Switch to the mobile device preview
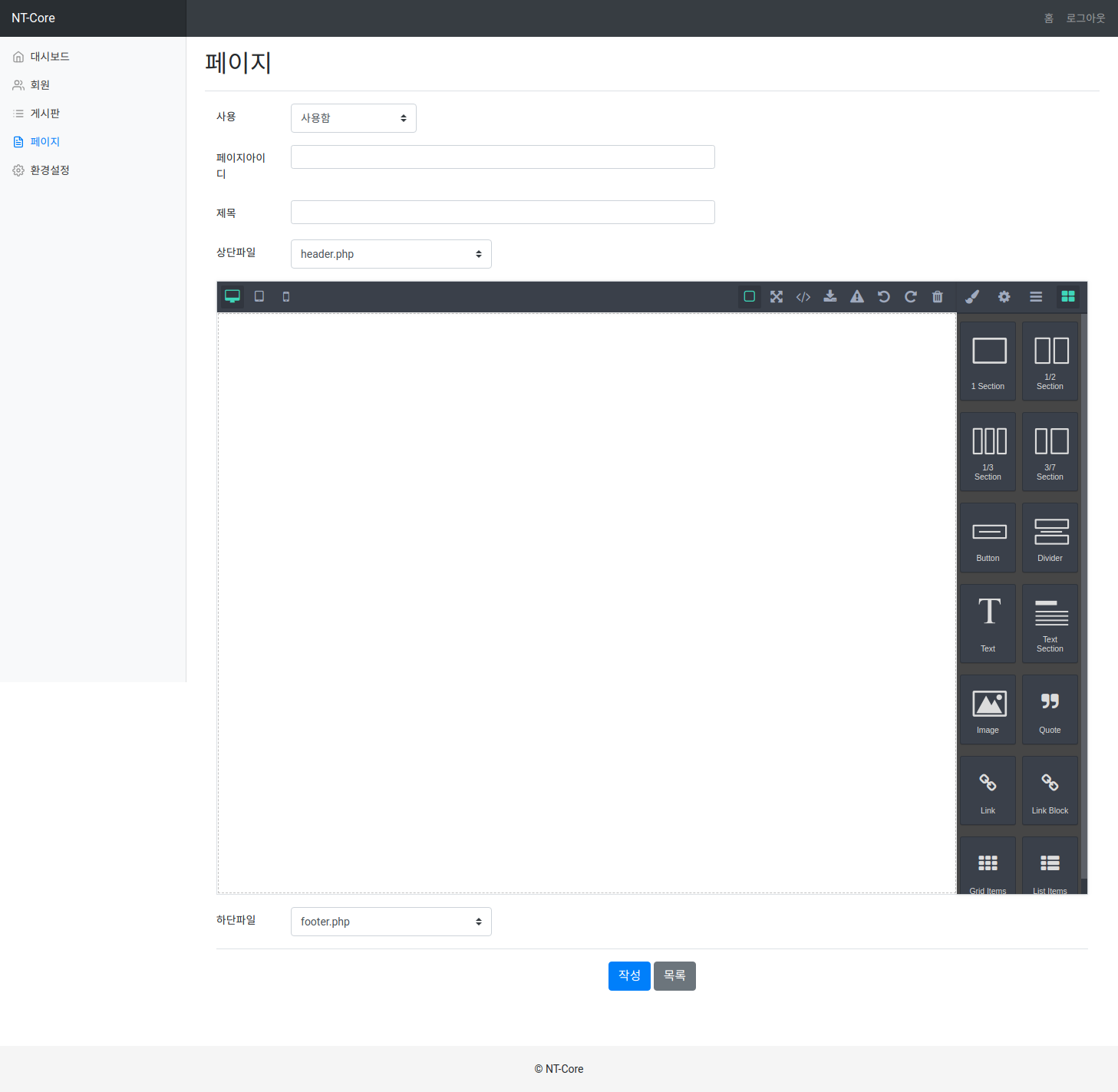 click(286, 297)
